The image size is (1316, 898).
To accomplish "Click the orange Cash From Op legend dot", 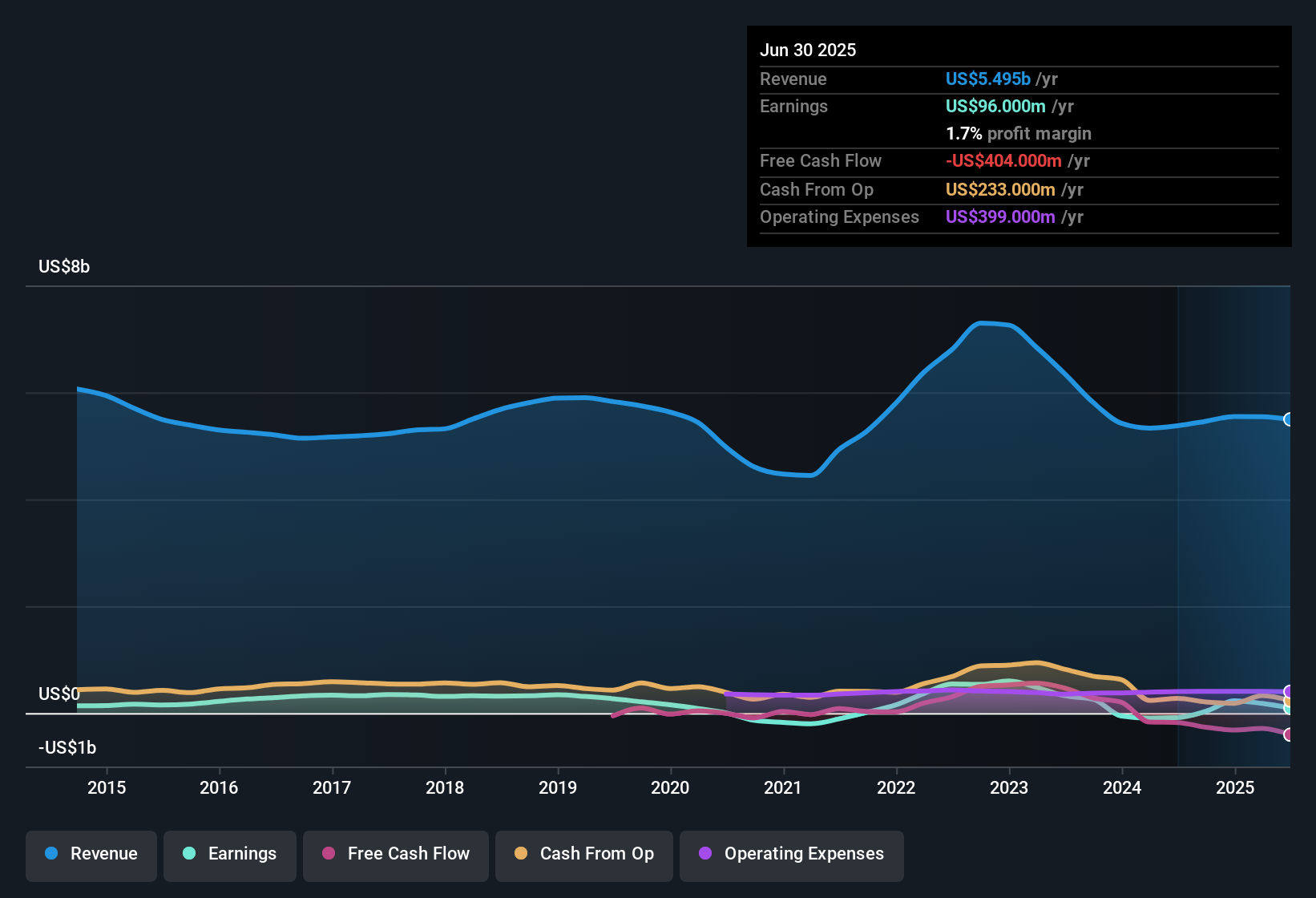I will (521, 853).
